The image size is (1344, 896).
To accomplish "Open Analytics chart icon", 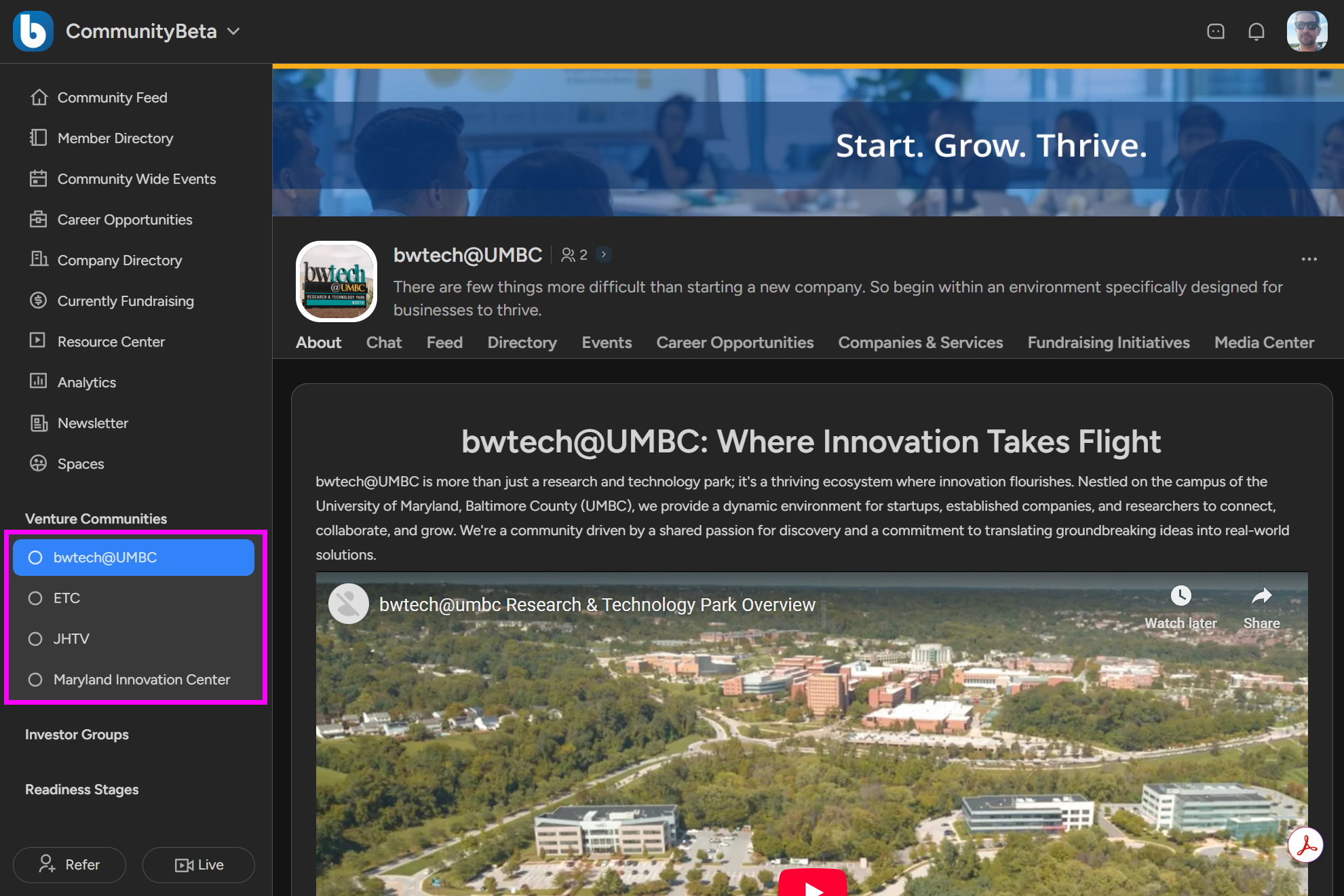I will 38,381.
